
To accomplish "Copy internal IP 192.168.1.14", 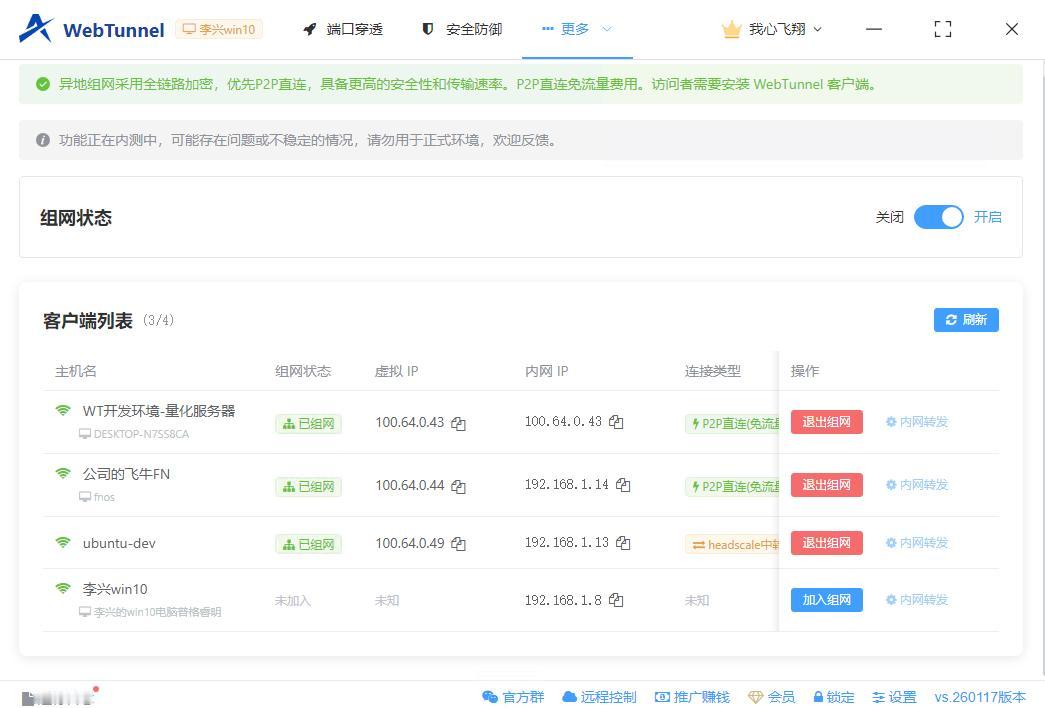I will [623, 485].
